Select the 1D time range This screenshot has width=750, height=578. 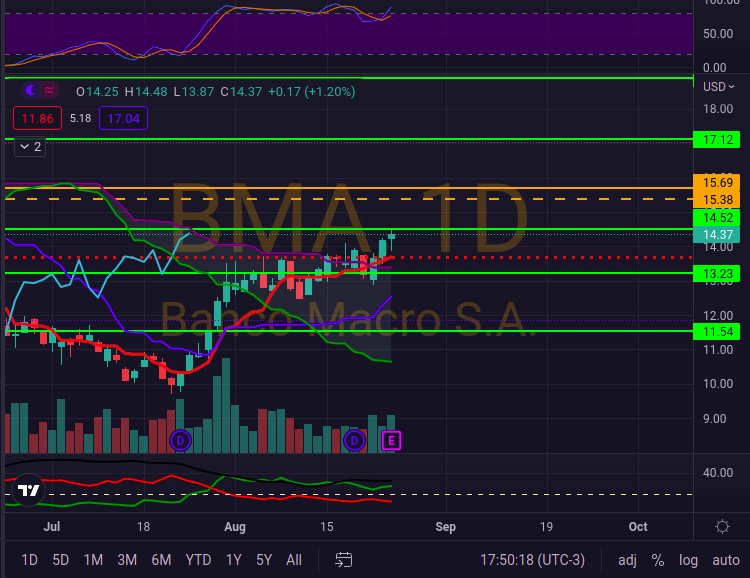point(29,560)
